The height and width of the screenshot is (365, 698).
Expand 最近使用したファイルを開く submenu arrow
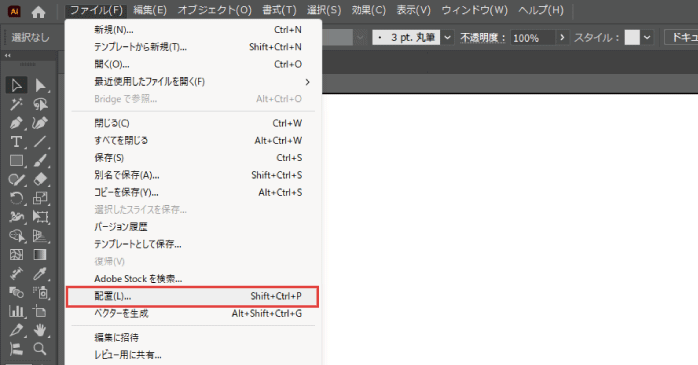[x=308, y=82]
